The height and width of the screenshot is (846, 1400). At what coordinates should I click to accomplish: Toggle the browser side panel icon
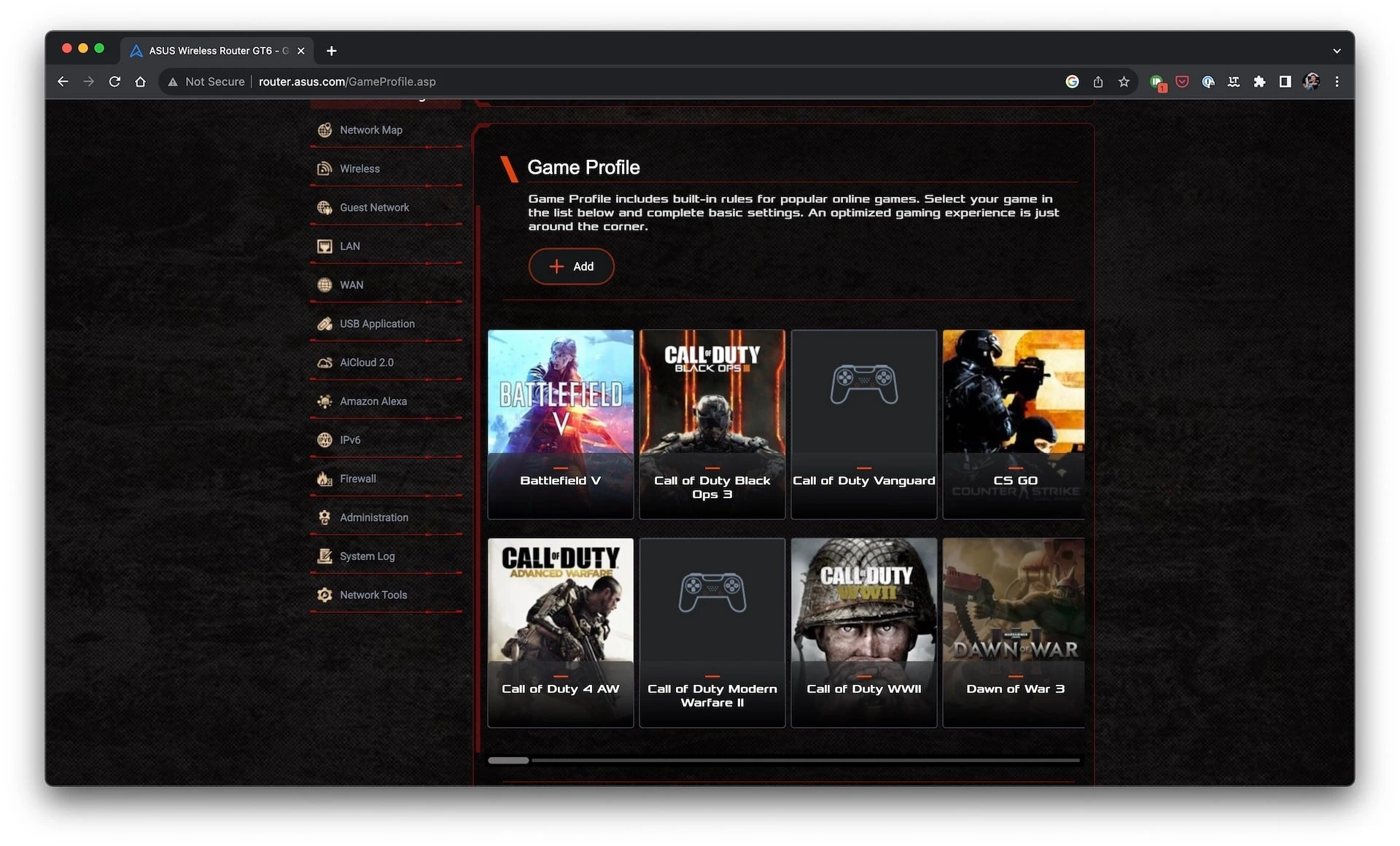coord(1286,82)
